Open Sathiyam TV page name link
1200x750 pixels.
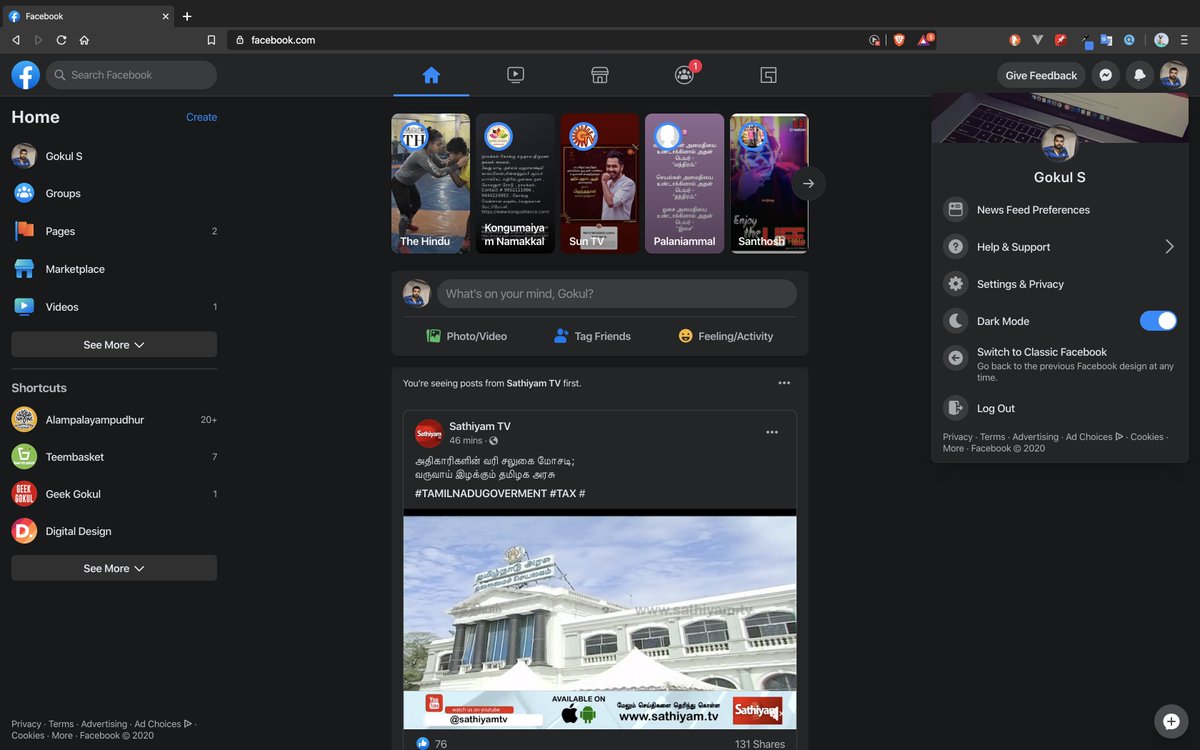coord(480,426)
